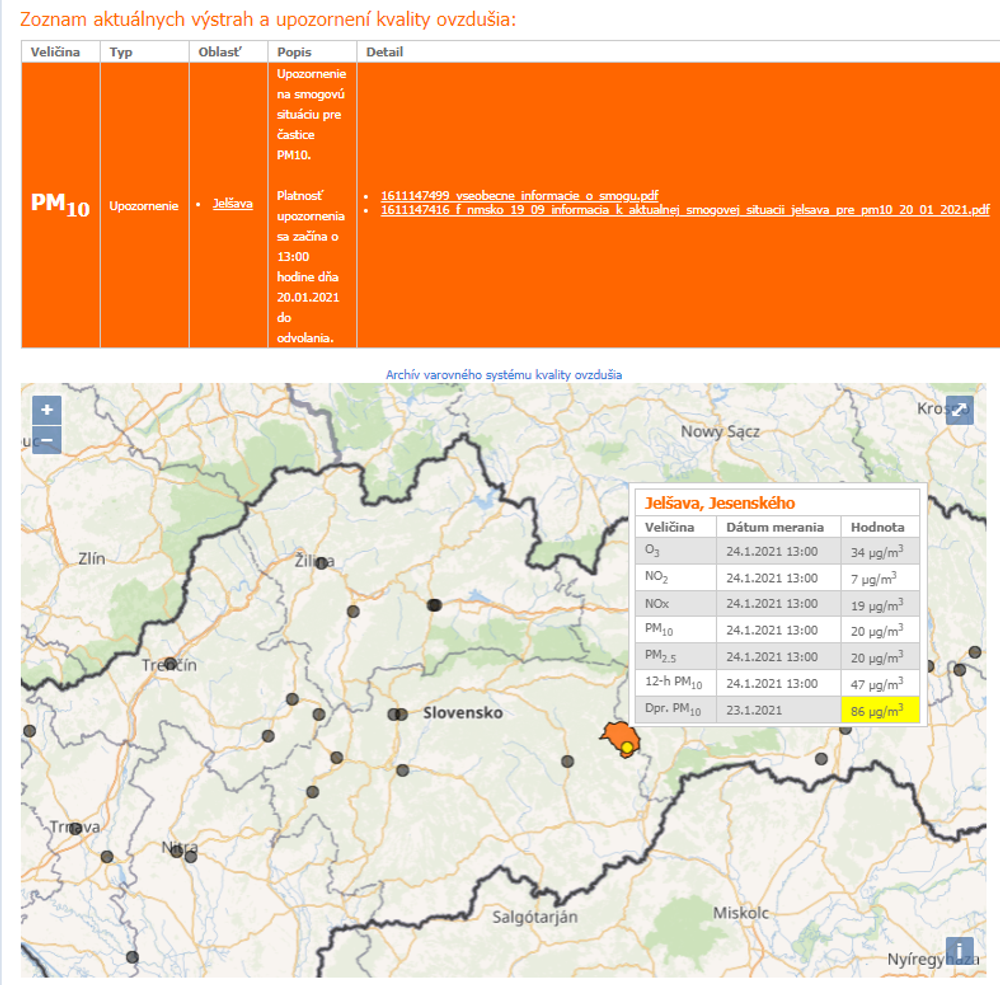This screenshot has height=985, width=1000.
Task: Click the yellow Jelšava station marker
Action: click(627, 747)
